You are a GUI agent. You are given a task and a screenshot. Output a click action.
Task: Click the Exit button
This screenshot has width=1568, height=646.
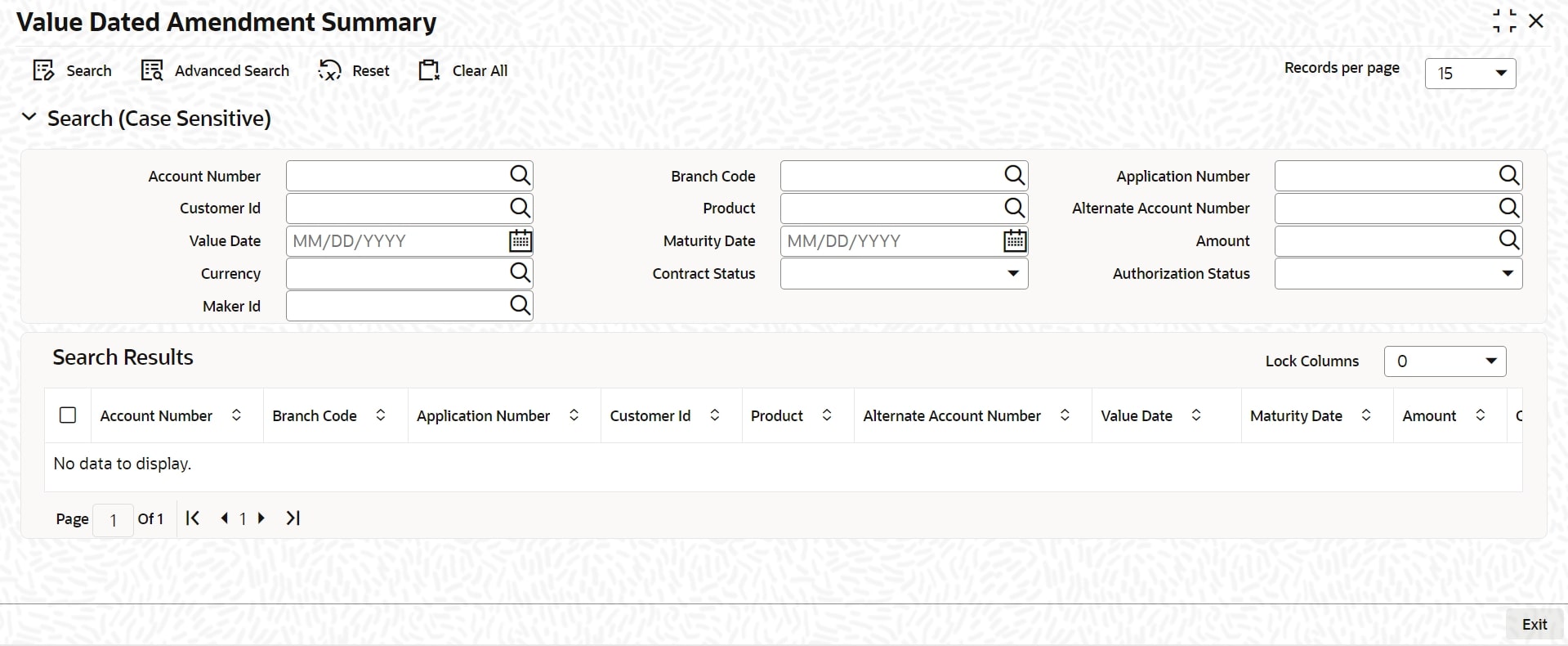click(x=1534, y=624)
